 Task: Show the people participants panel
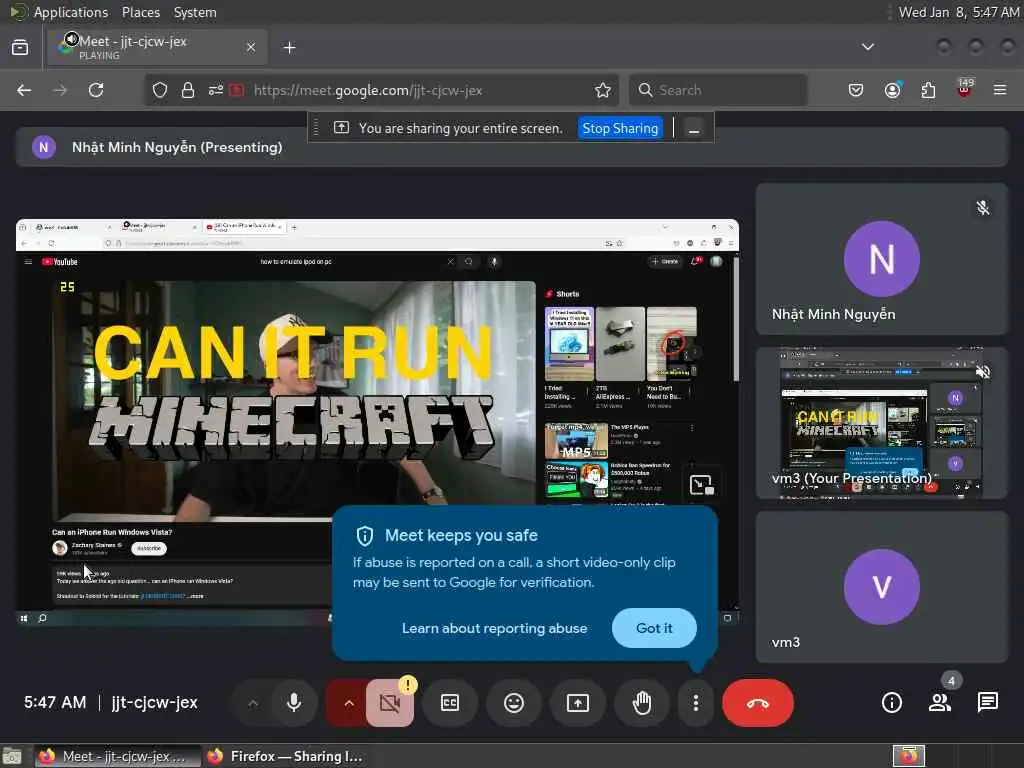click(940, 703)
